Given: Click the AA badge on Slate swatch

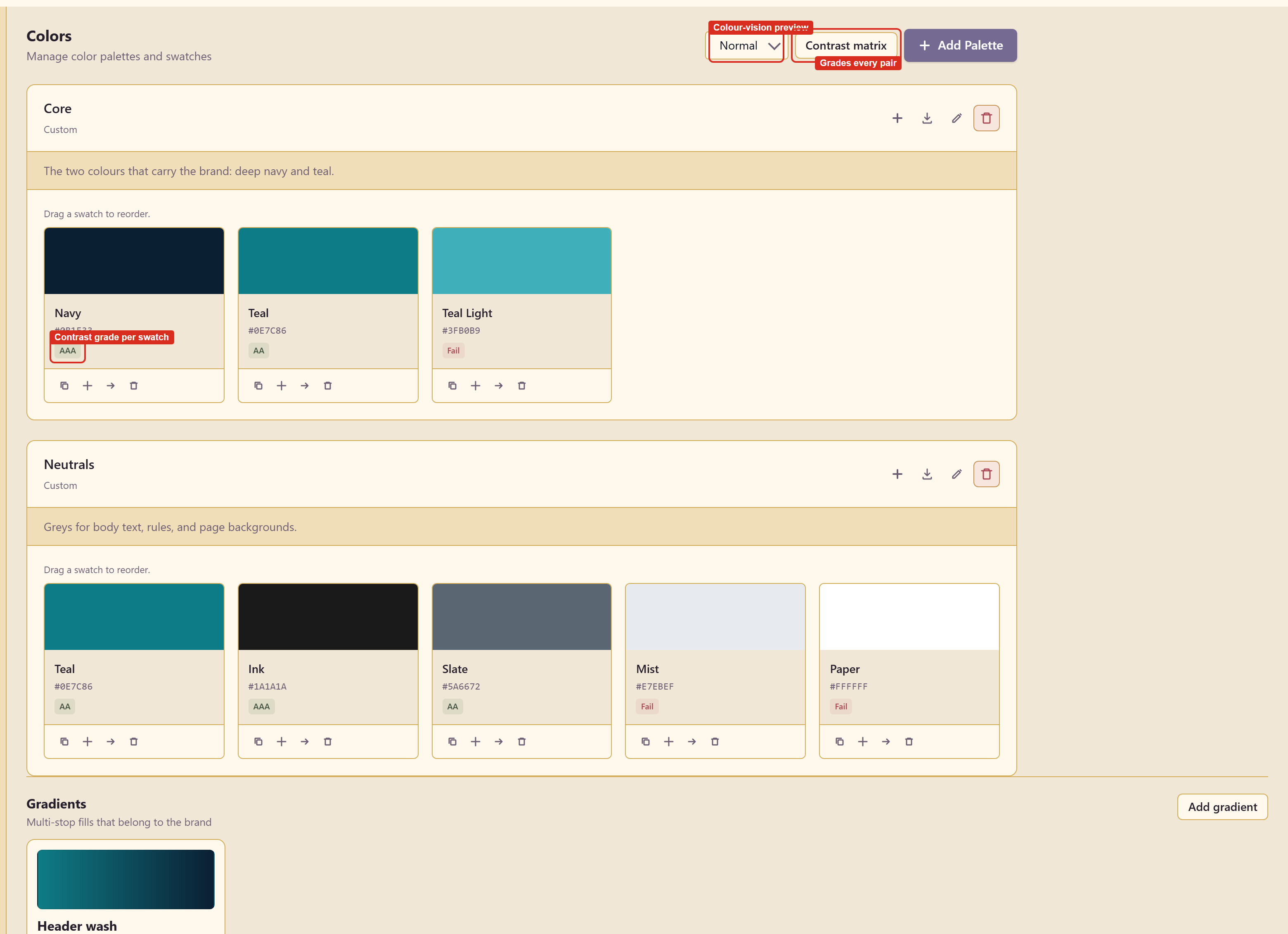Looking at the screenshot, I should [452, 707].
